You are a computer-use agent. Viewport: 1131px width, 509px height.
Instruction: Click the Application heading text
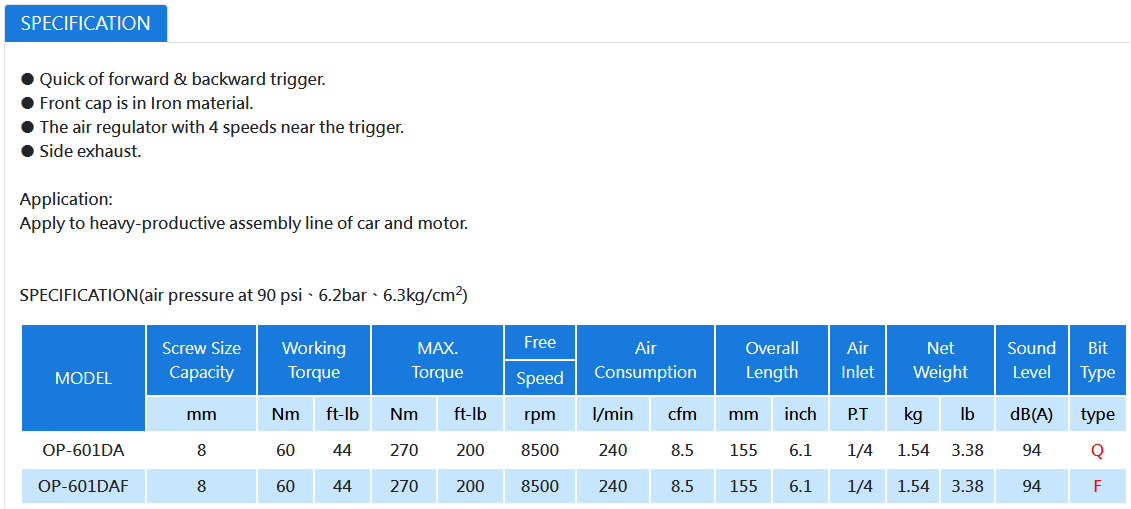pos(66,200)
